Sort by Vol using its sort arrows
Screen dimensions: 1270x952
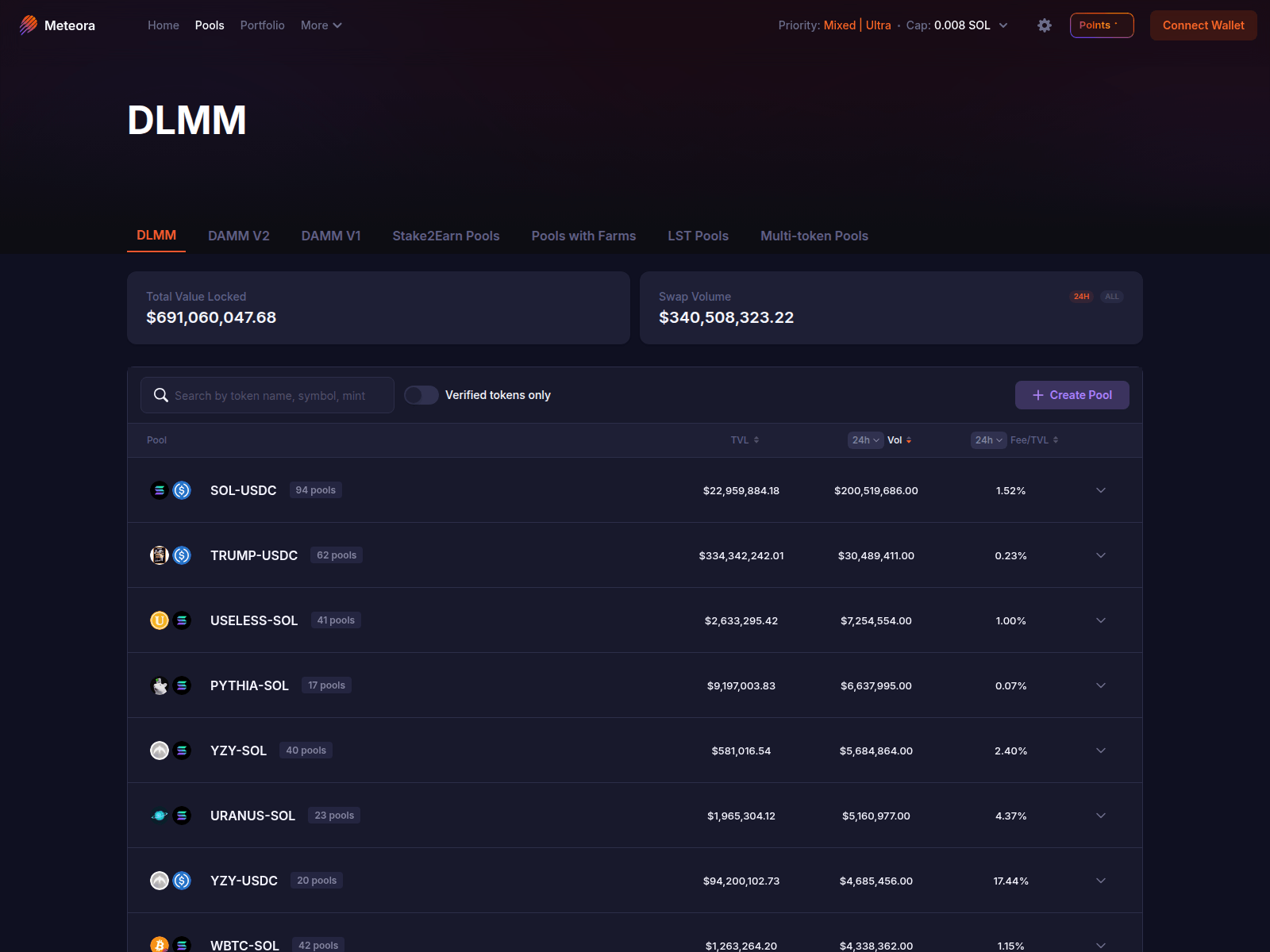coord(909,440)
